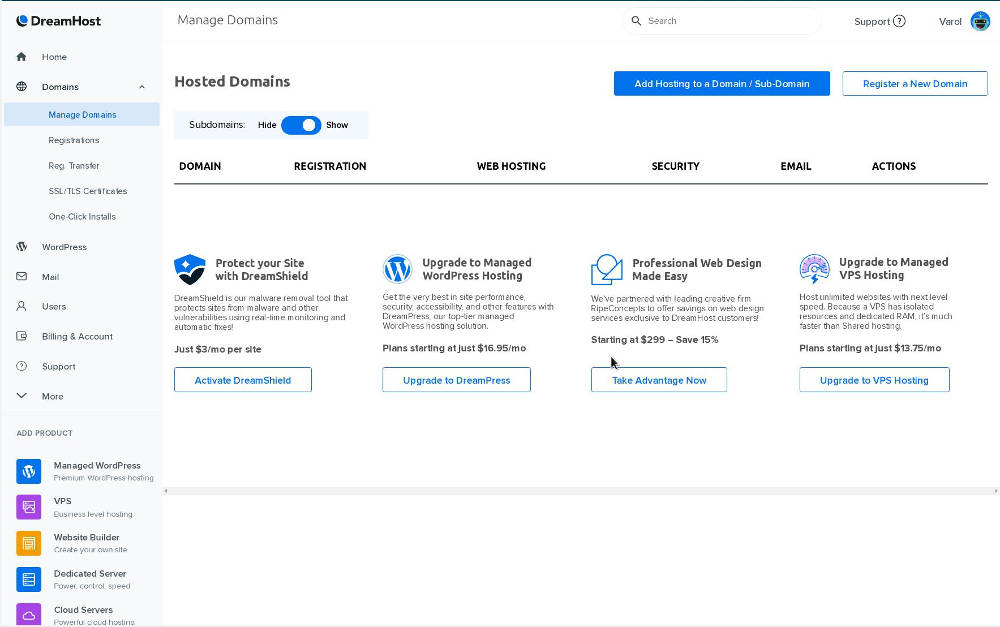Click Activate DreamShield button
This screenshot has width=1000, height=627.
point(243,380)
